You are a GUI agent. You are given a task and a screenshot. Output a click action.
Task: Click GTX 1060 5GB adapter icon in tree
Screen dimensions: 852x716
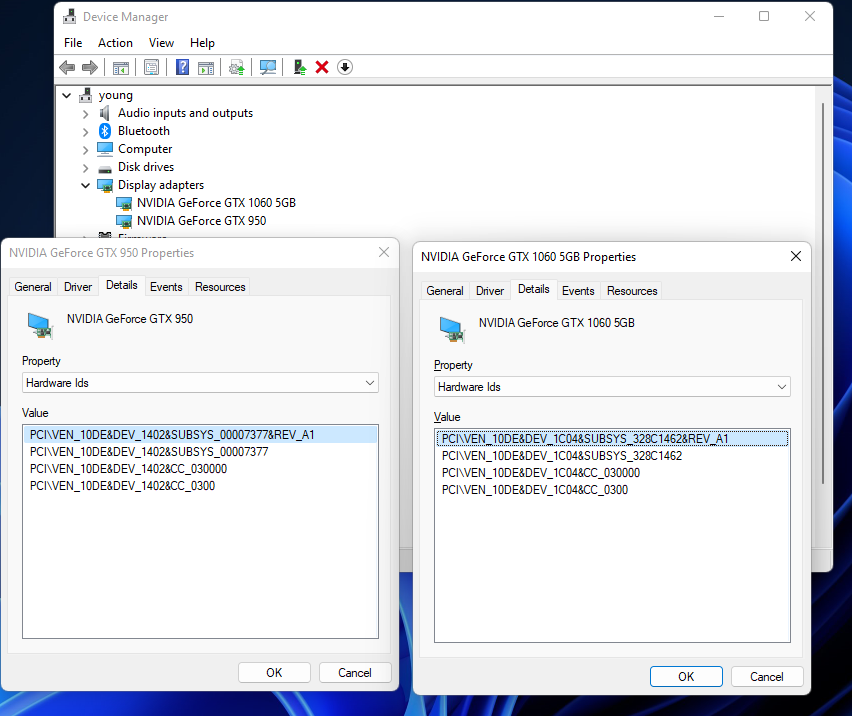(x=124, y=204)
